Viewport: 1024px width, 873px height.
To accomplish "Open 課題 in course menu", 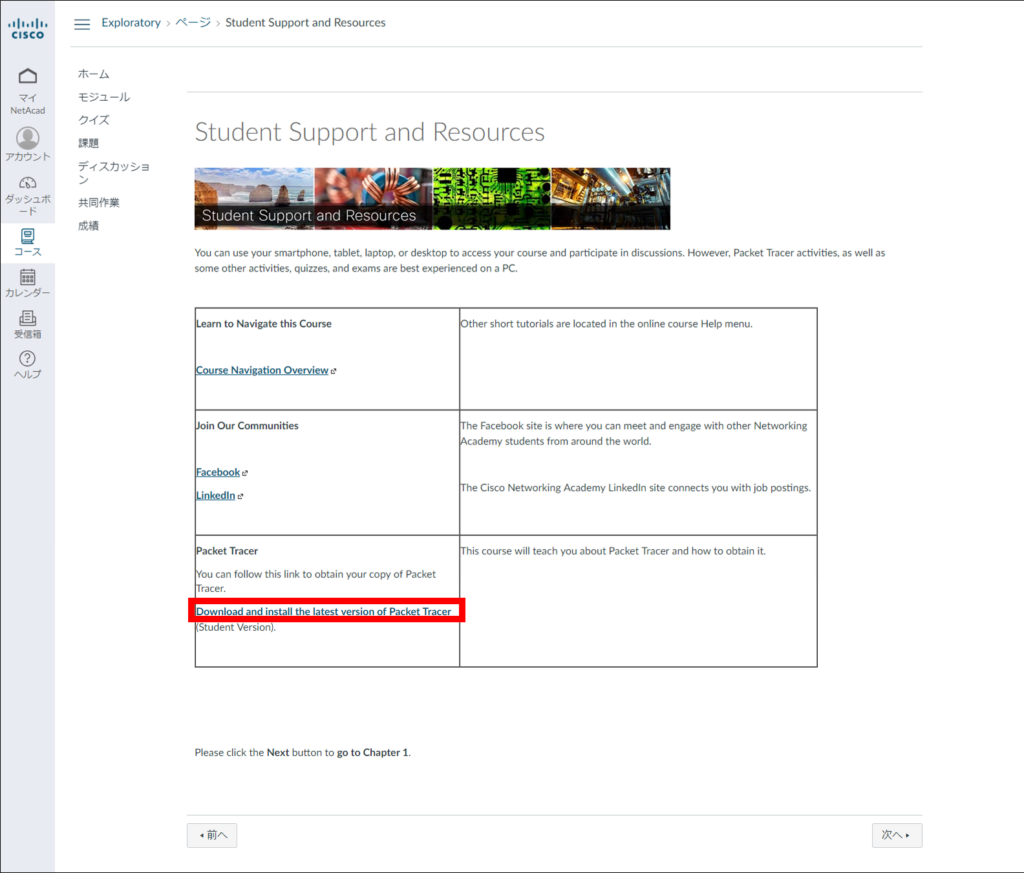I will tap(88, 143).
